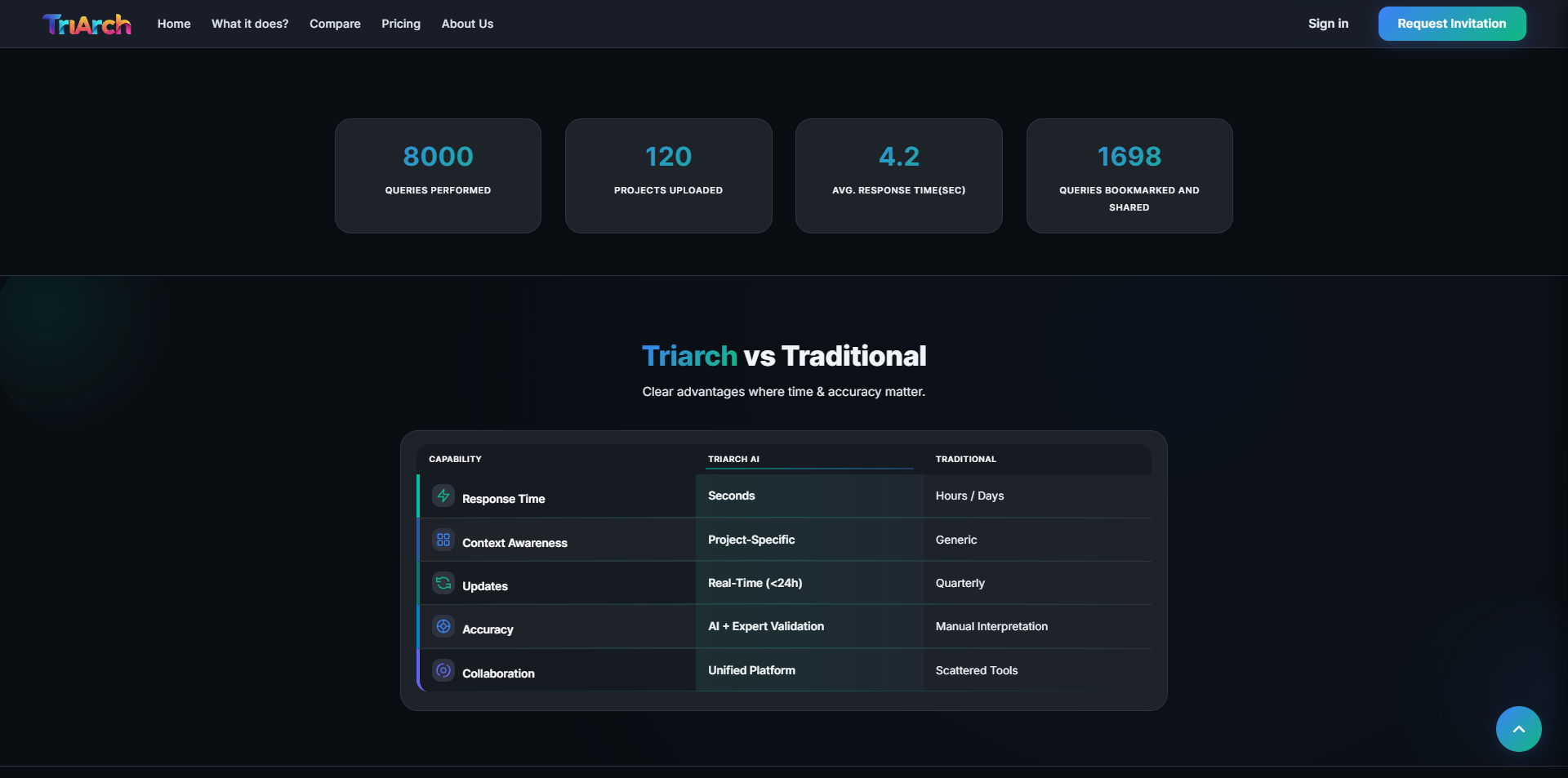Navigate to About Us

[x=466, y=24]
